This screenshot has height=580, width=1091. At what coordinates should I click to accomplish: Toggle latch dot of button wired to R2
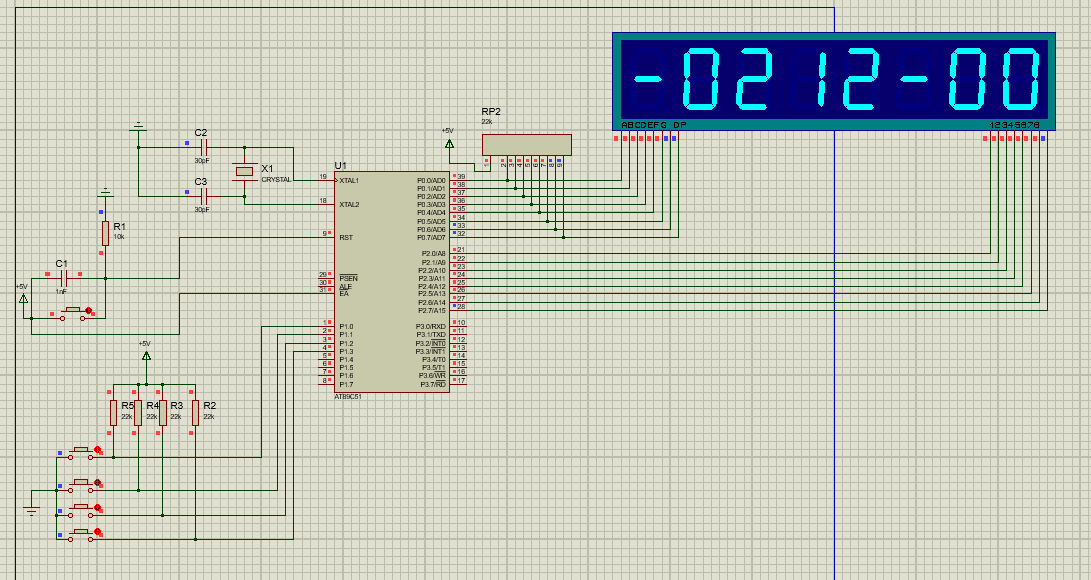[x=97, y=531]
